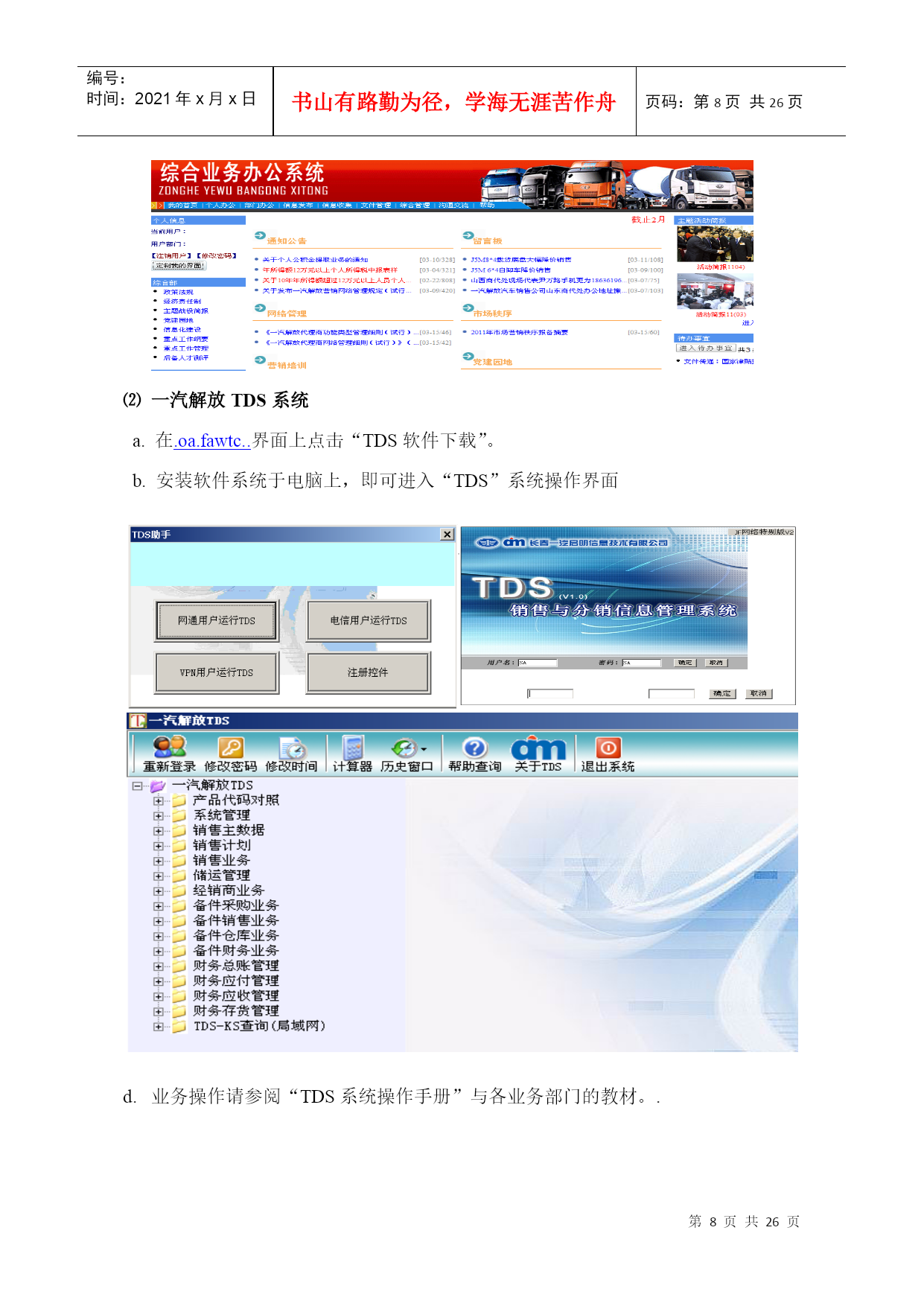The image size is (924, 1306).
Task: Click the oa.fawtc.. hyperlink
Action: tap(212, 441)
